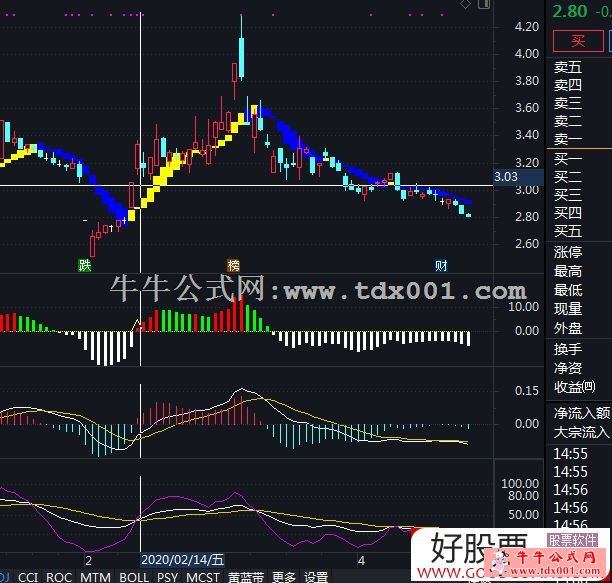This screenshot has height=583, width=612.
Task: Click the panel layout icon above the price axis
Action: point(484,4)
